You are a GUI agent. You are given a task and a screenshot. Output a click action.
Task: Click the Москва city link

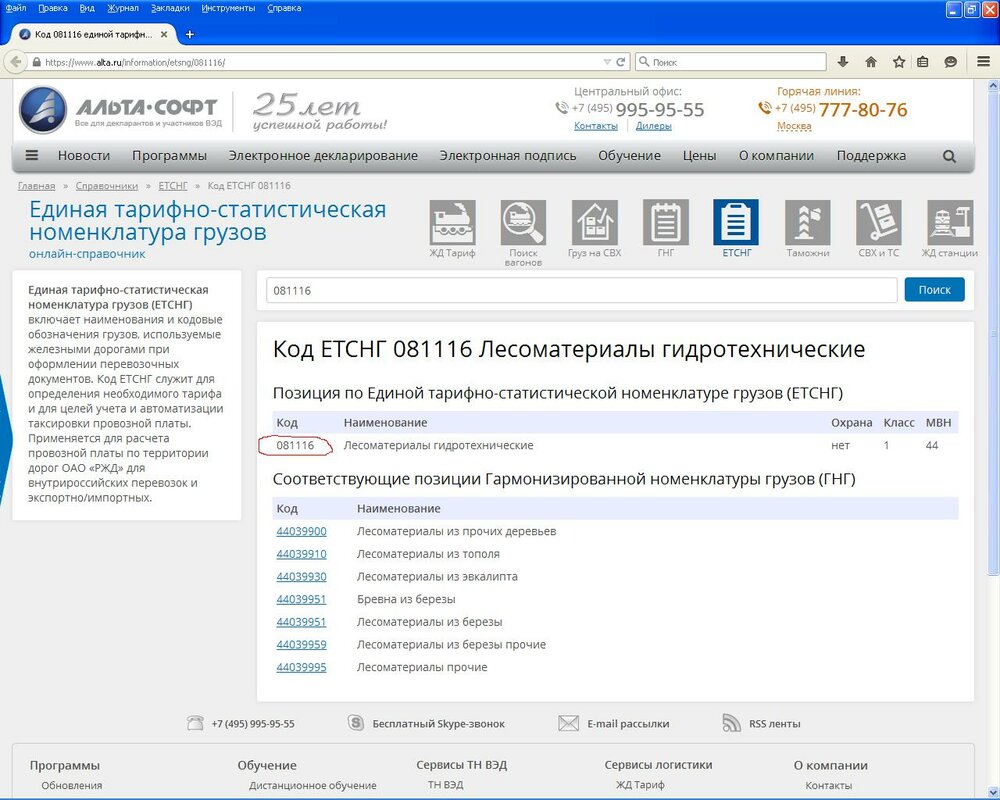coord(794,126)
